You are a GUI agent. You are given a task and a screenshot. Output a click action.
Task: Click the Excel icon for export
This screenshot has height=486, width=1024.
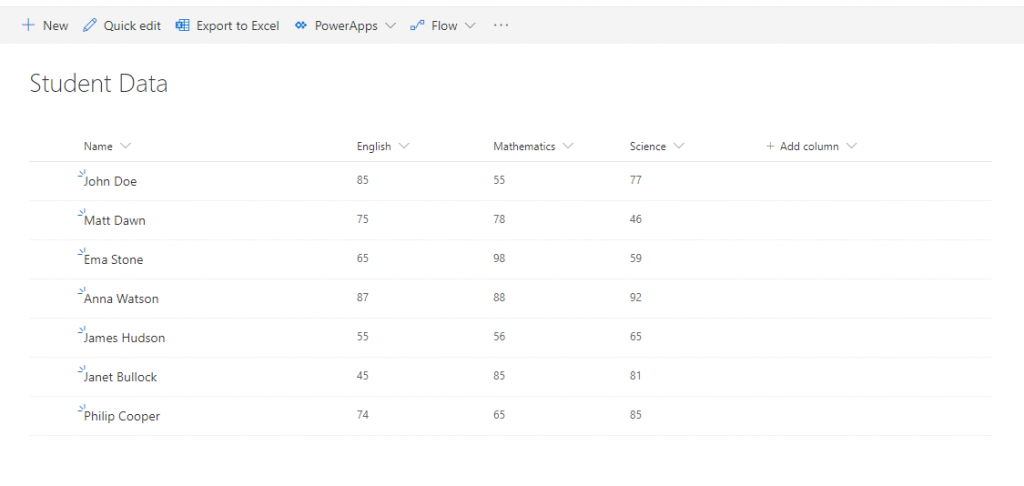pos(182,25)
